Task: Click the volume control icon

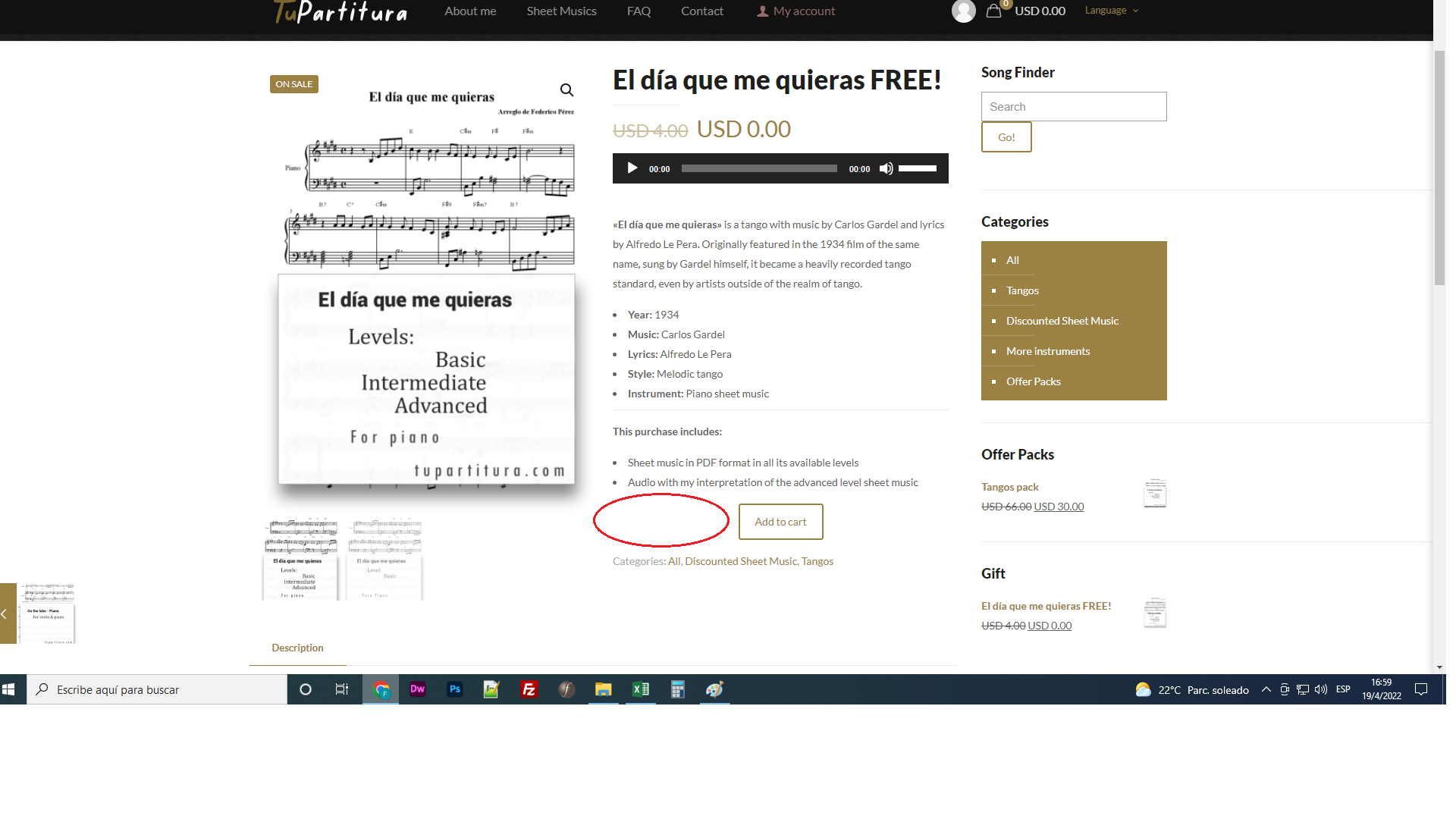Action: click(x=885, y=168)
